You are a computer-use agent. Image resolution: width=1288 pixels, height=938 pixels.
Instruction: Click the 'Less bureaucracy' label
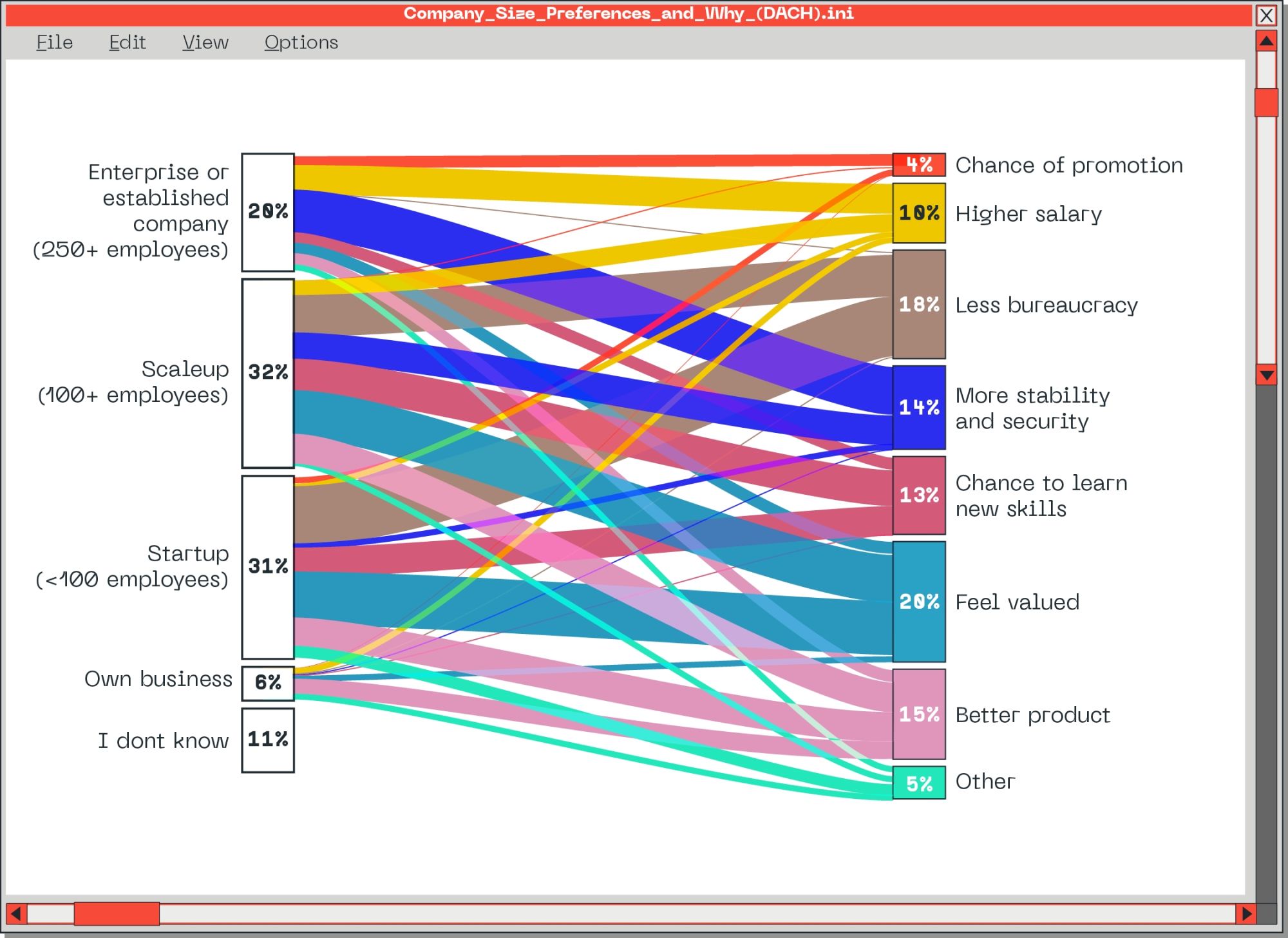[x=1046, y=305]
